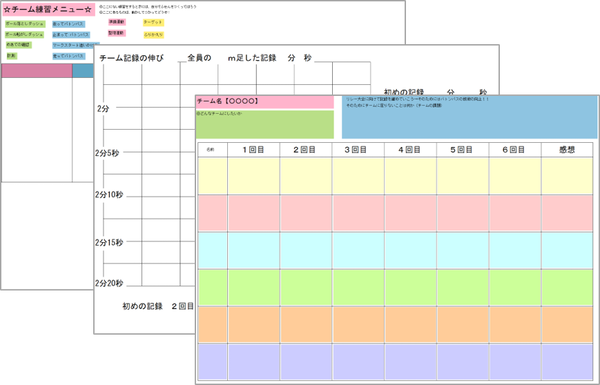The width and height of the screenshot is (600, 385).
Task: Click the 初めの記録 label below the chart
Action: point(142,306)
